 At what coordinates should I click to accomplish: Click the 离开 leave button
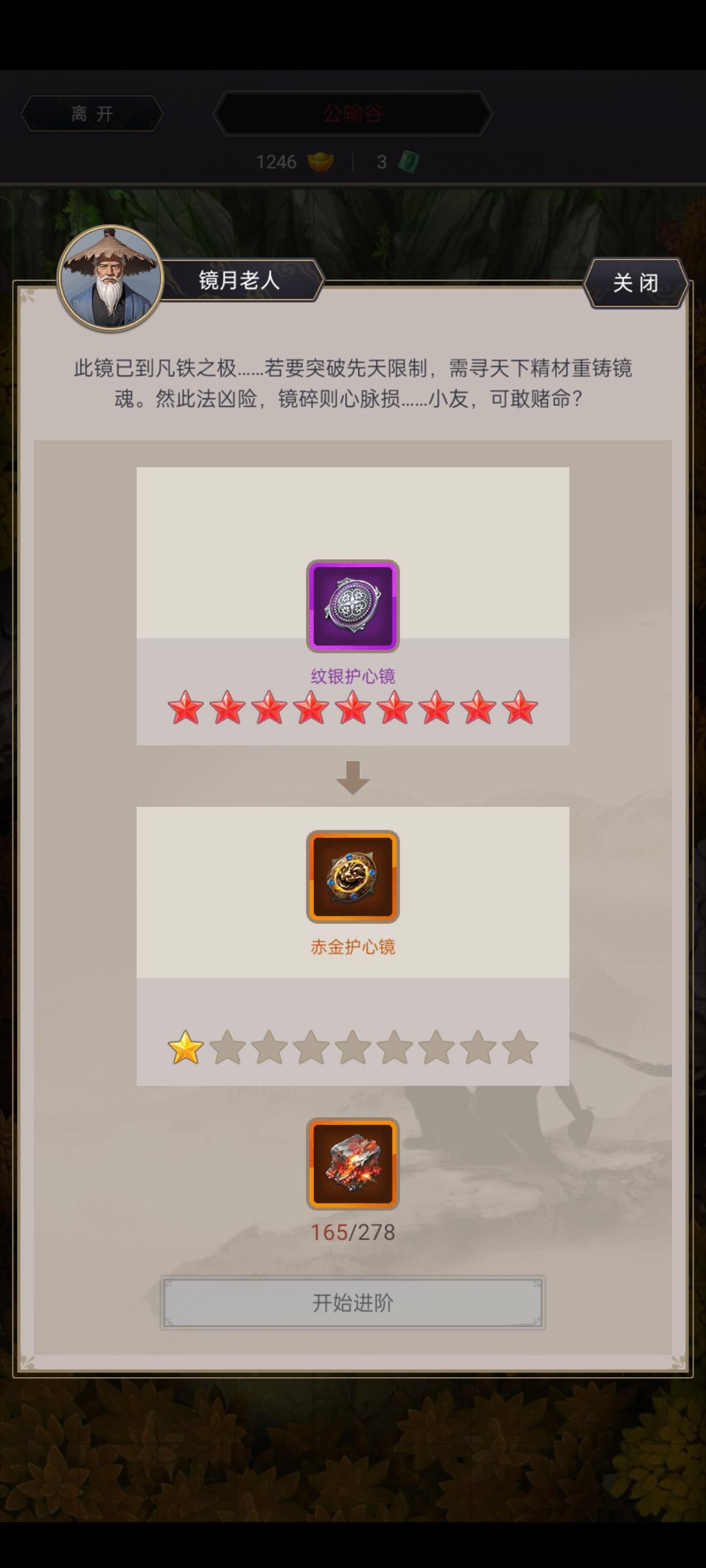92,114
